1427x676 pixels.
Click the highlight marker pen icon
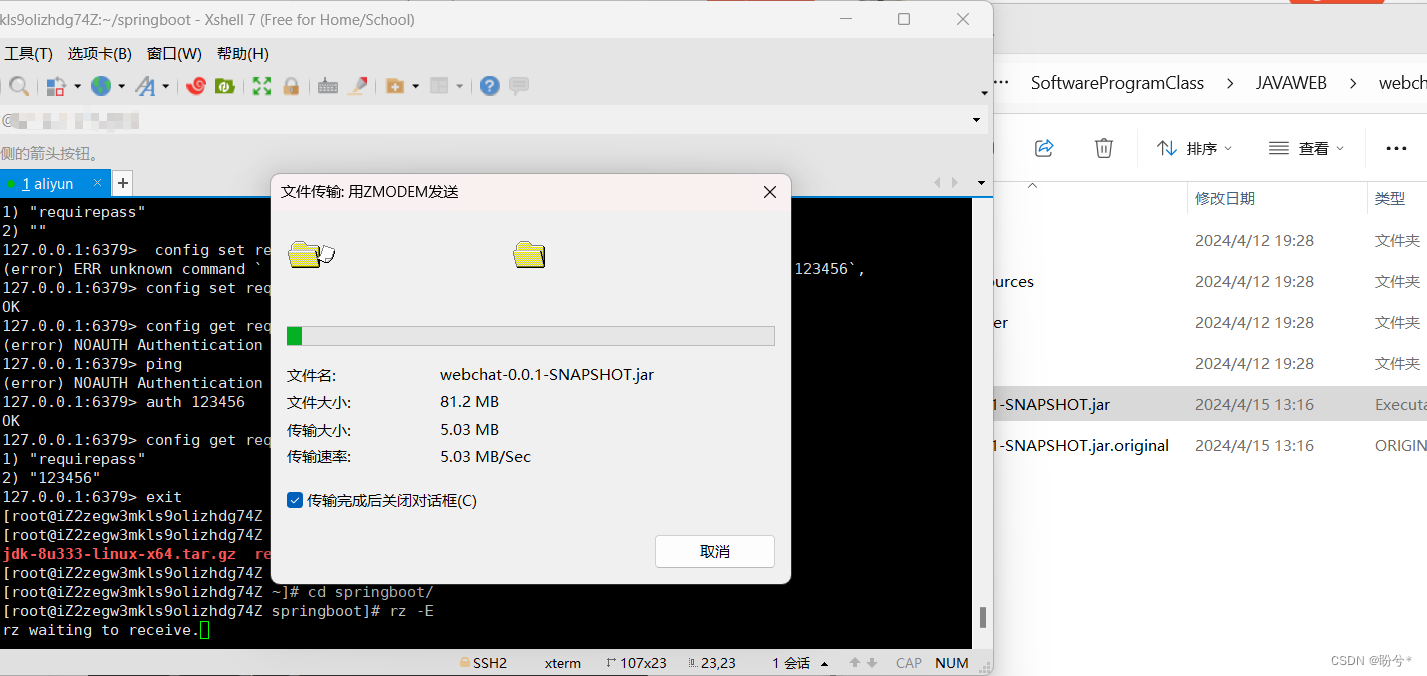click(x=357, y=86)
